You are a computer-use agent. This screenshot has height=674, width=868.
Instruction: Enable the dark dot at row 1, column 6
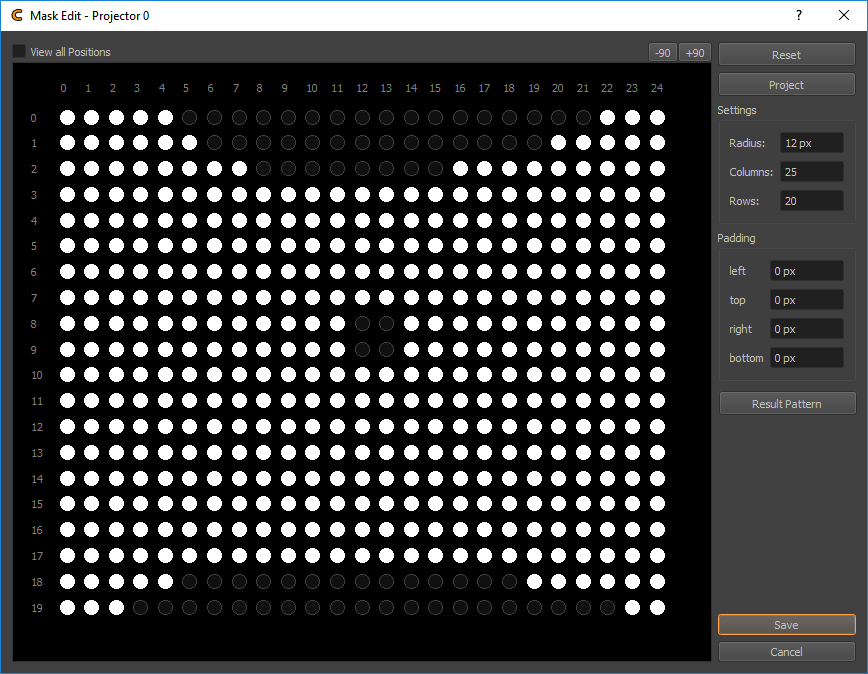pyautogui.click(x=214, y=143)
